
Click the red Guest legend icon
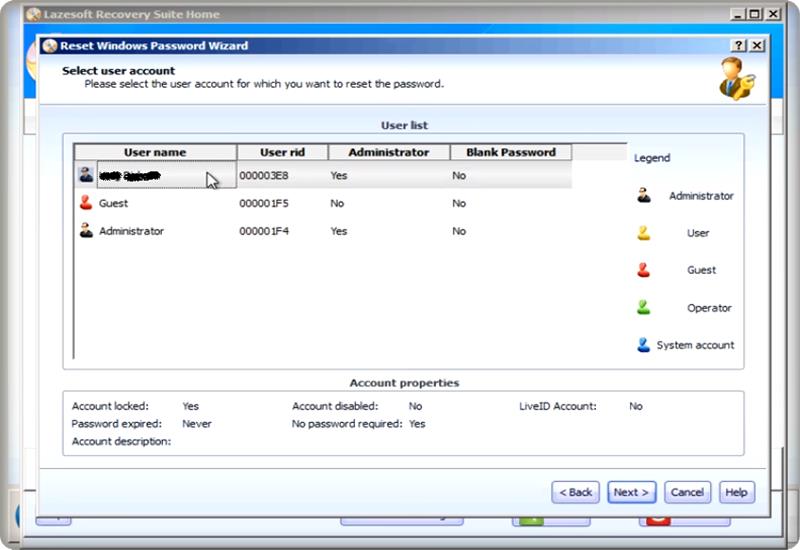tap(644, 270)
